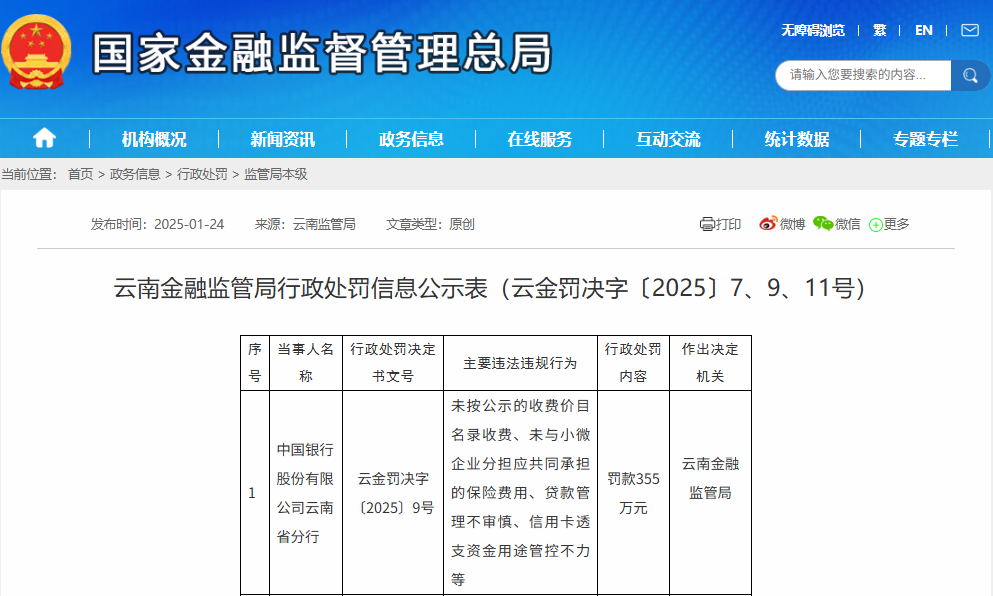Open the 机构概况 menu
993x596 pixels.
pos(154,139)
